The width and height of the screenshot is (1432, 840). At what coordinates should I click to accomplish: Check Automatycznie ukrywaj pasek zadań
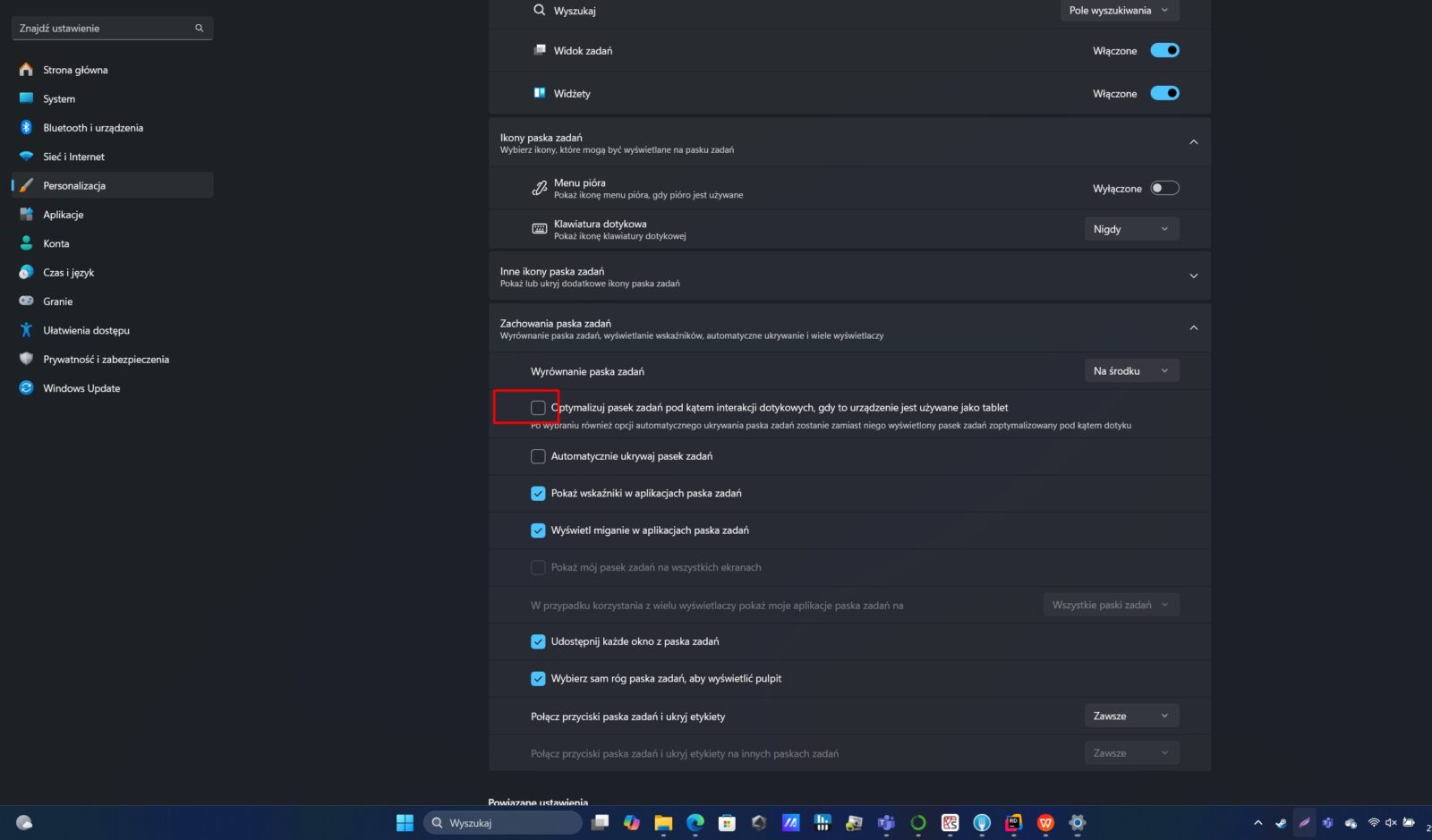coord(538,456)
